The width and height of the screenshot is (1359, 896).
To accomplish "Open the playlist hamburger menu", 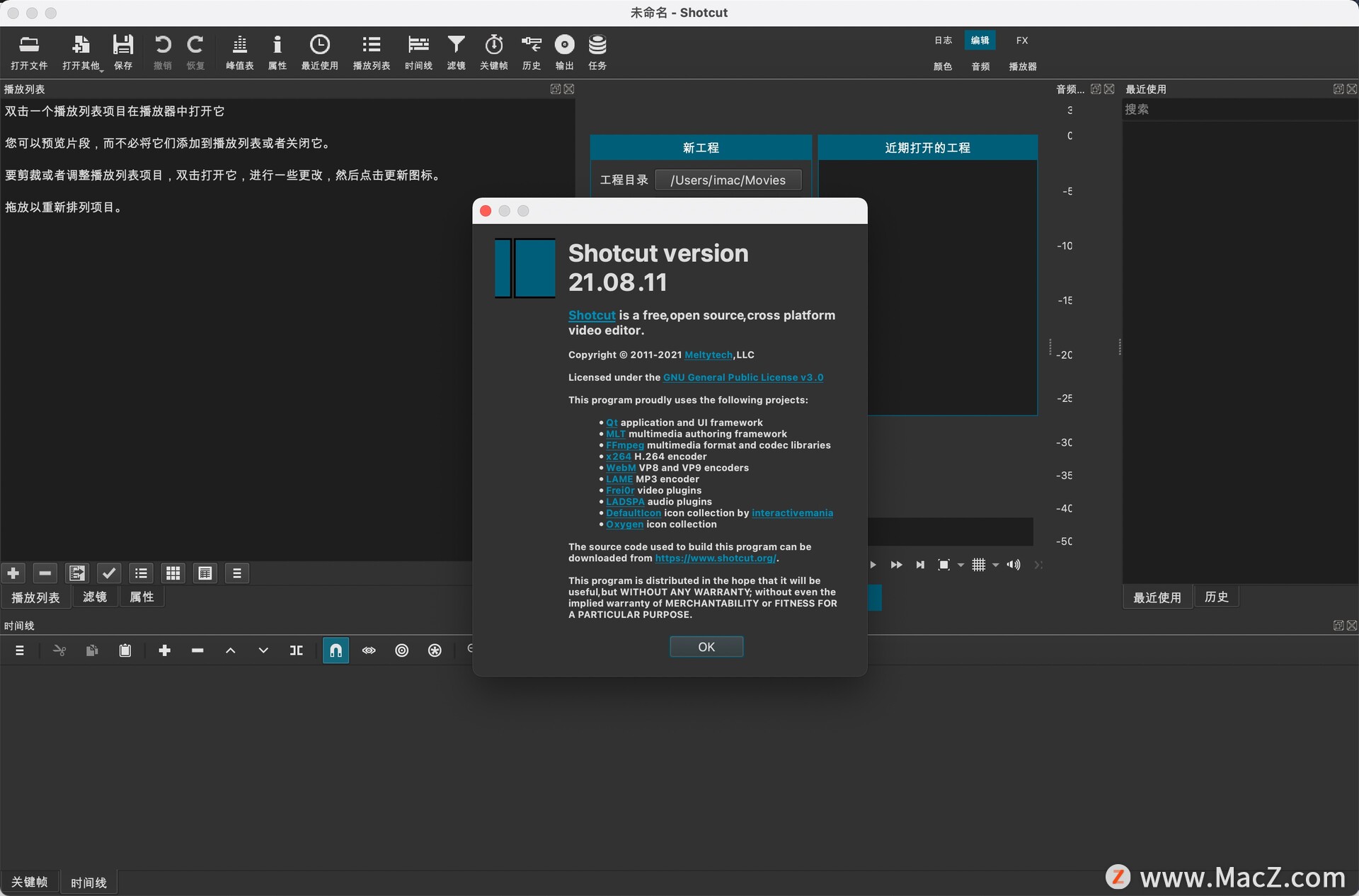I will pyautogui.click(x=237, y=573).
